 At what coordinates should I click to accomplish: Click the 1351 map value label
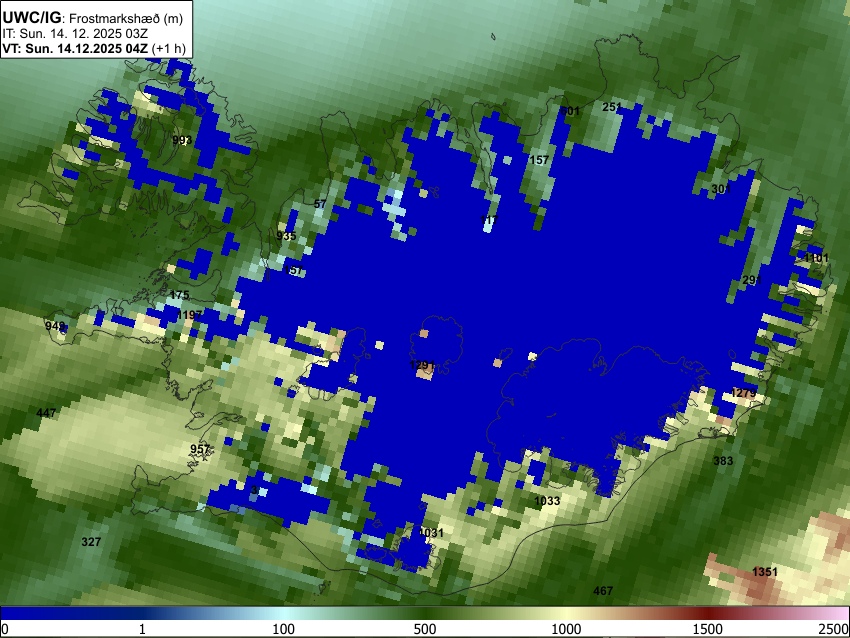(765, 571)
